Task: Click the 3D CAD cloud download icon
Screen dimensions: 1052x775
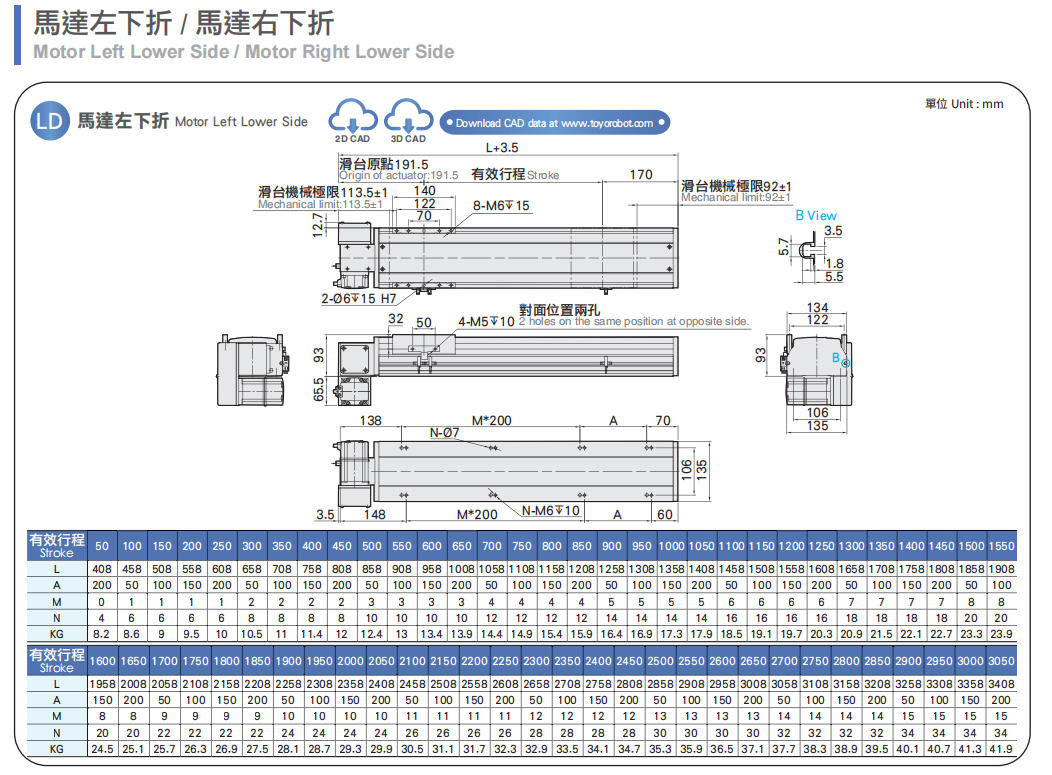Action: click(x=408, y=118)
